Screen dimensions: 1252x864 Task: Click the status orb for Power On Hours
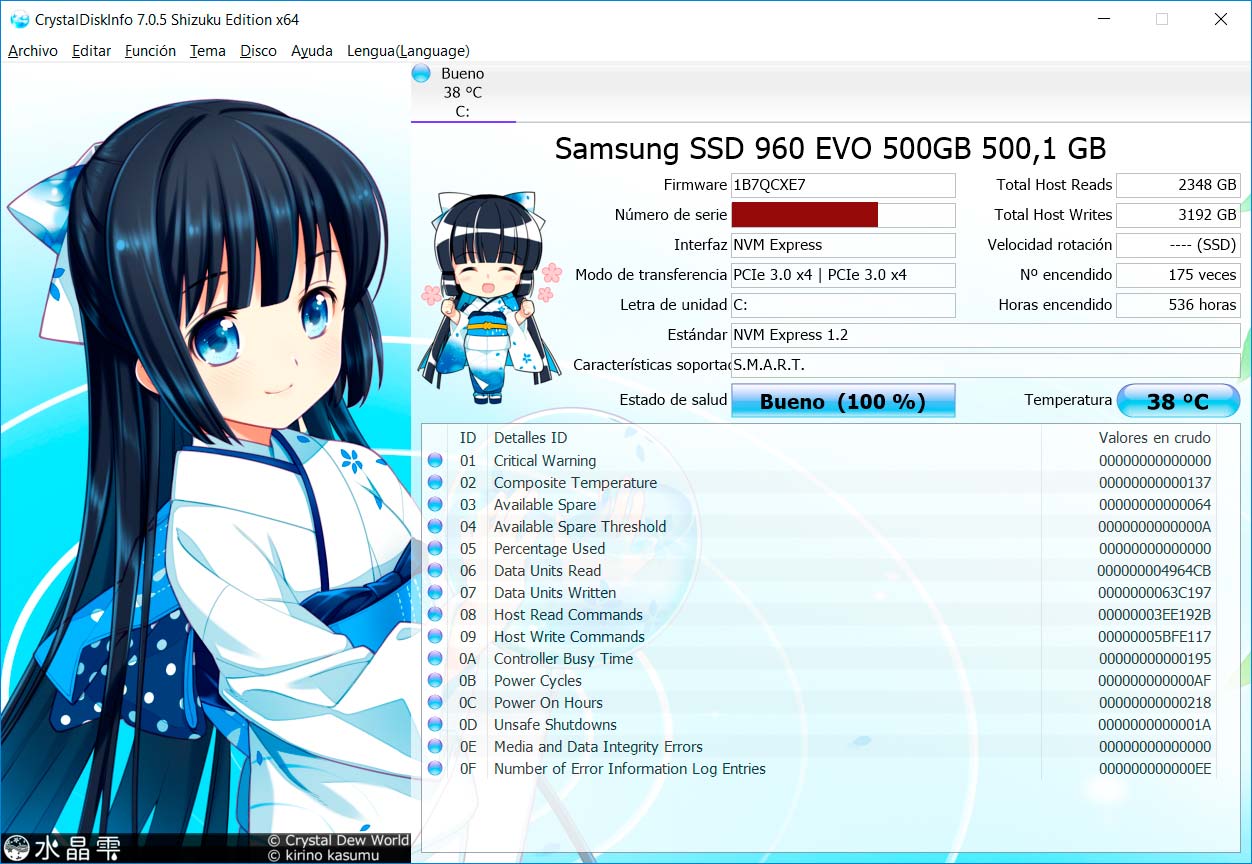435,703
